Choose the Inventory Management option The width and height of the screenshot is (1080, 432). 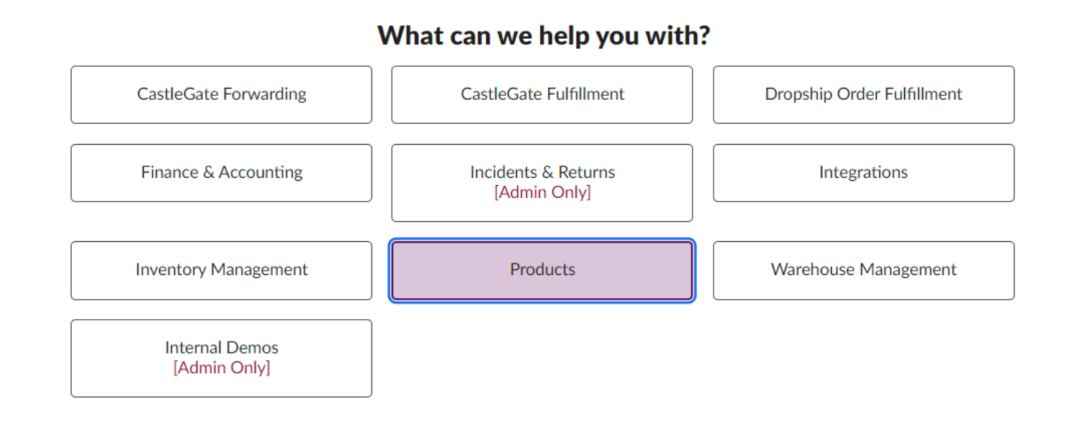tap(221, 270)
